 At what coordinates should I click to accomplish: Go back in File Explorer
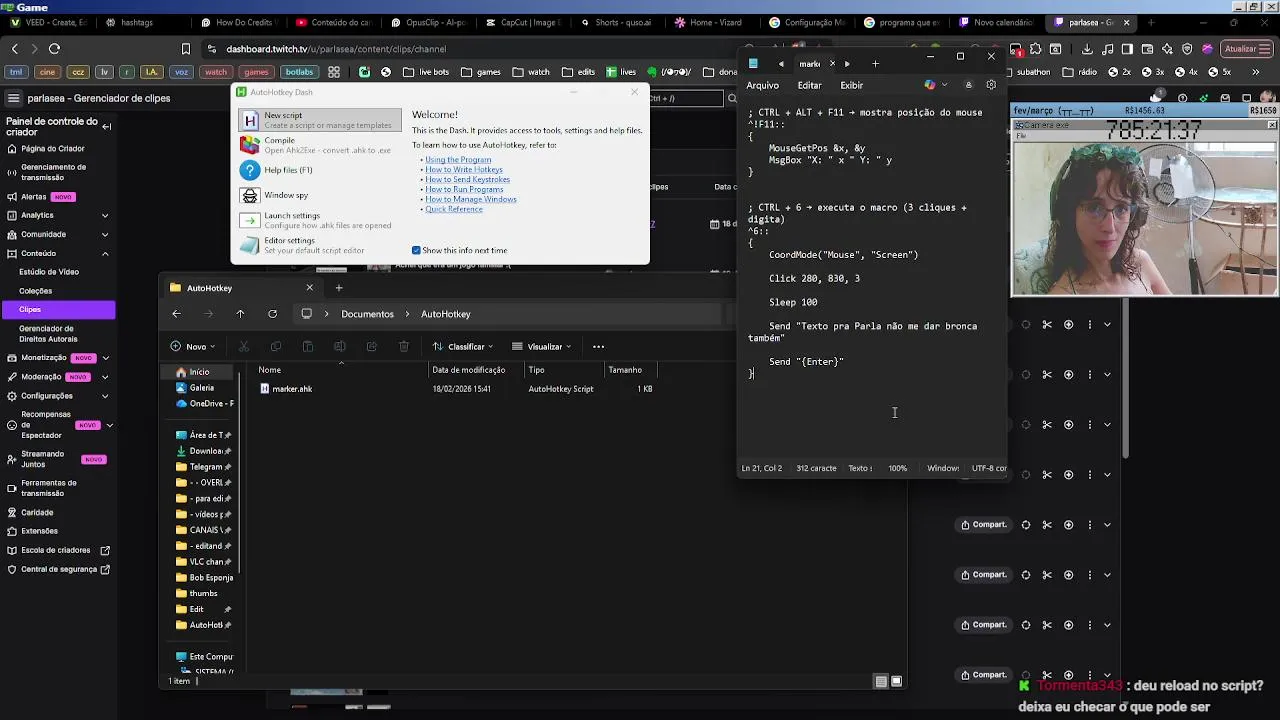[176, 314]
